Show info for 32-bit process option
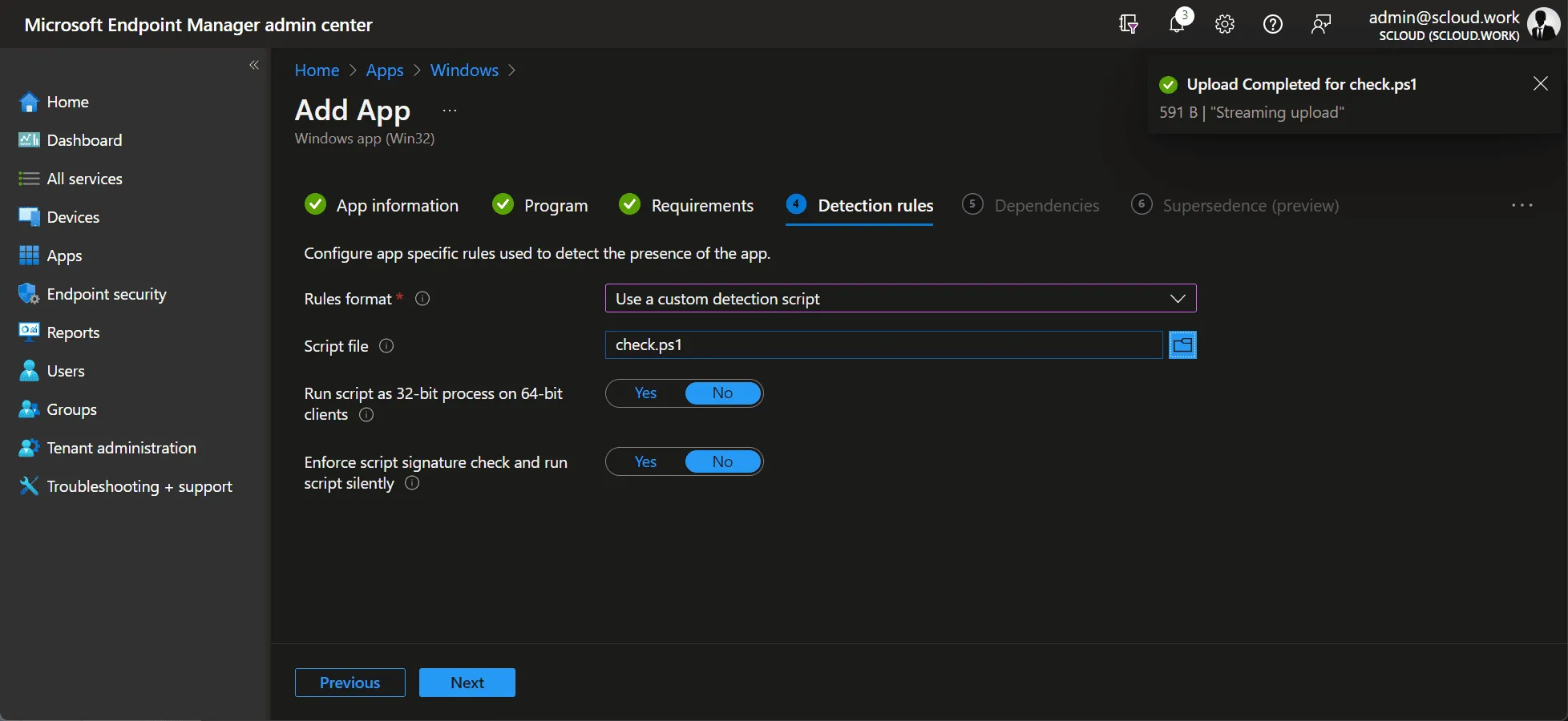This screenshot has height=721, width=1568. tap(366, 415)
